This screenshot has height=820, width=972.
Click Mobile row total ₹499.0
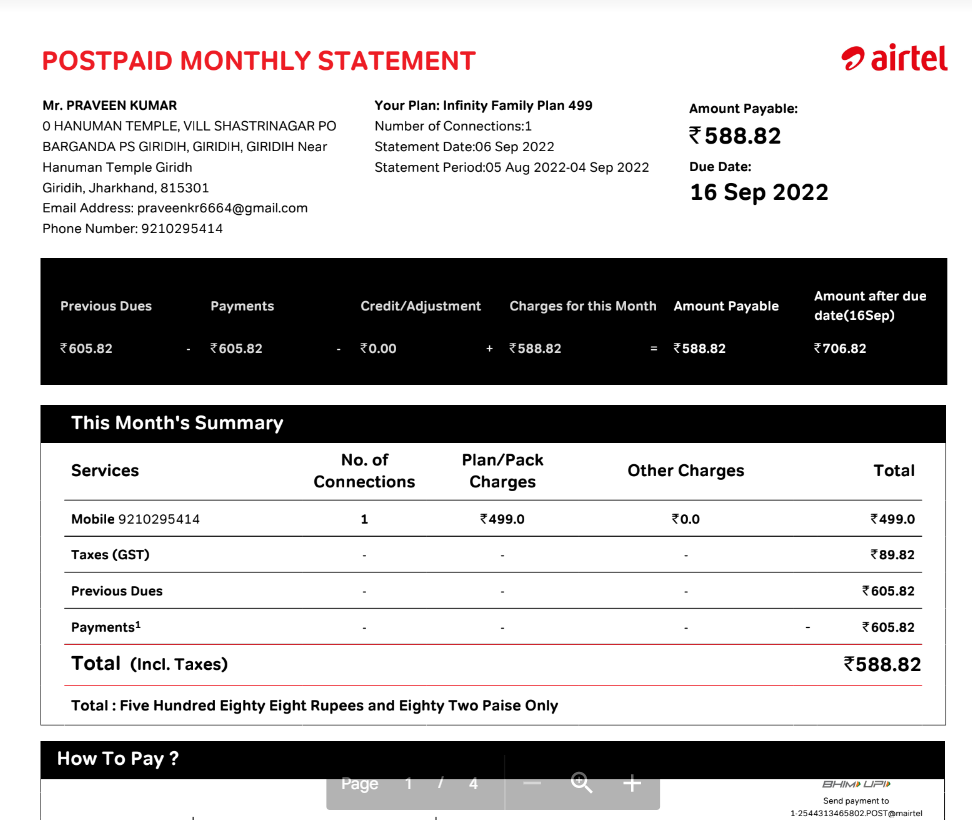pos(892,519)
